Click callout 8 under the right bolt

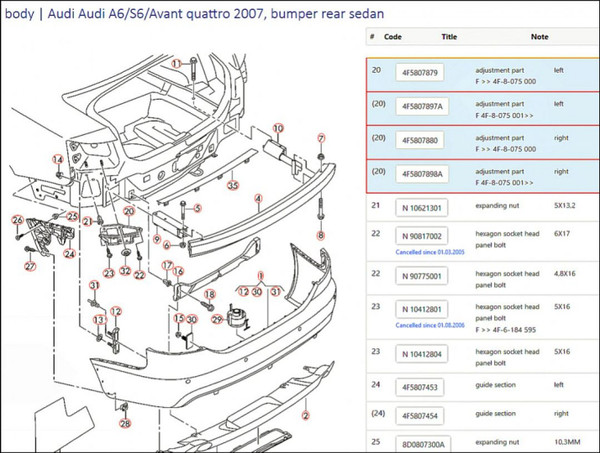pyautogui.click(x=321, y=235)
